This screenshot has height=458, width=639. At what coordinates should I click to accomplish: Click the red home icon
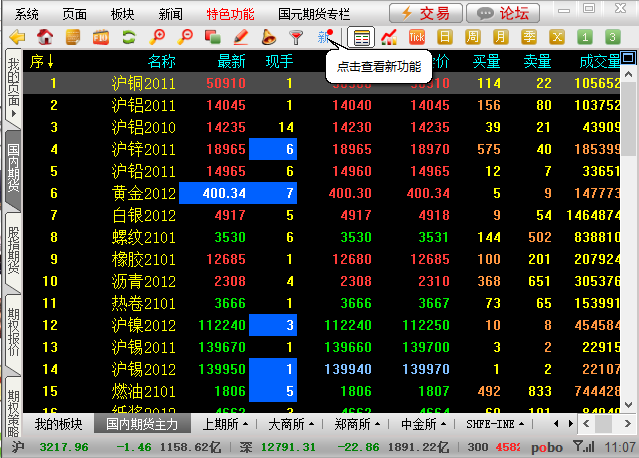pyautogui.click(x=44, y=37)
